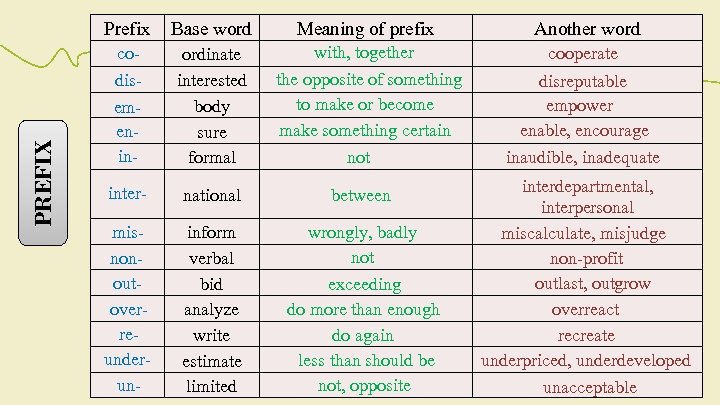Select the 'Another word' column header
The height and width of the screenshot is (405, 720).
point(587,29)
